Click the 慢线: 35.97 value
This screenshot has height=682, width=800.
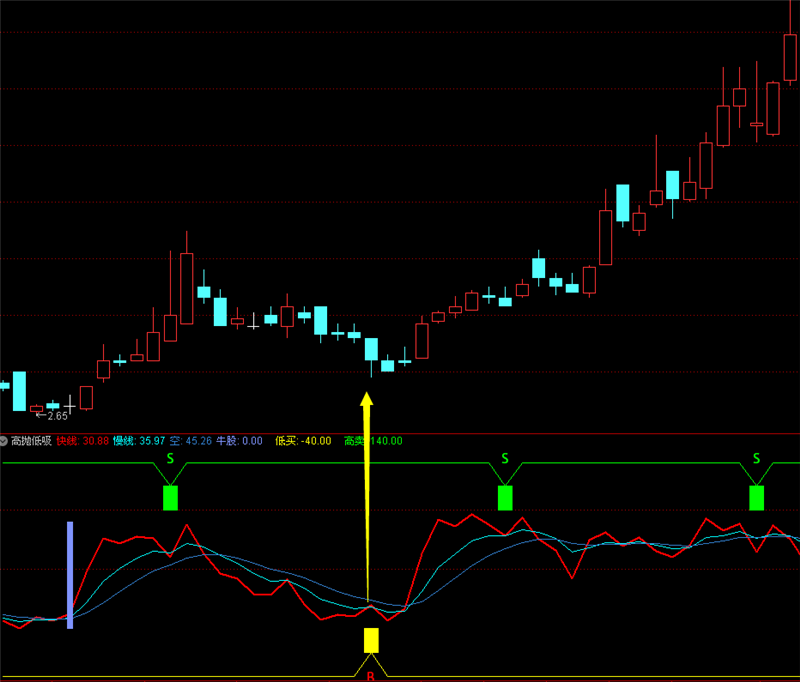[139, 441]
